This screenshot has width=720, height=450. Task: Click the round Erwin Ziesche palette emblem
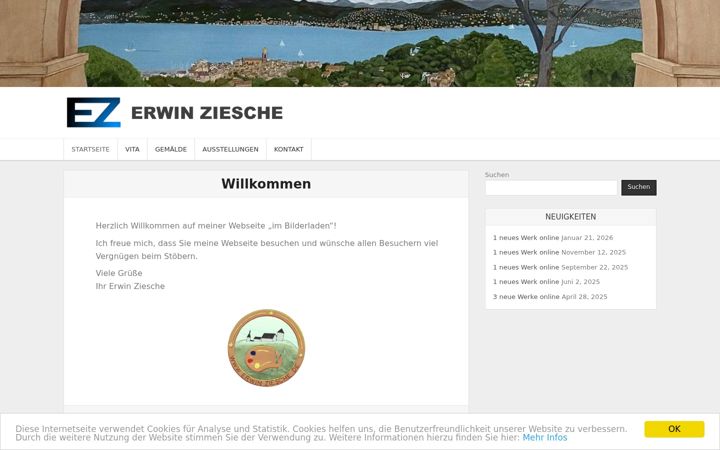point(266,348)
